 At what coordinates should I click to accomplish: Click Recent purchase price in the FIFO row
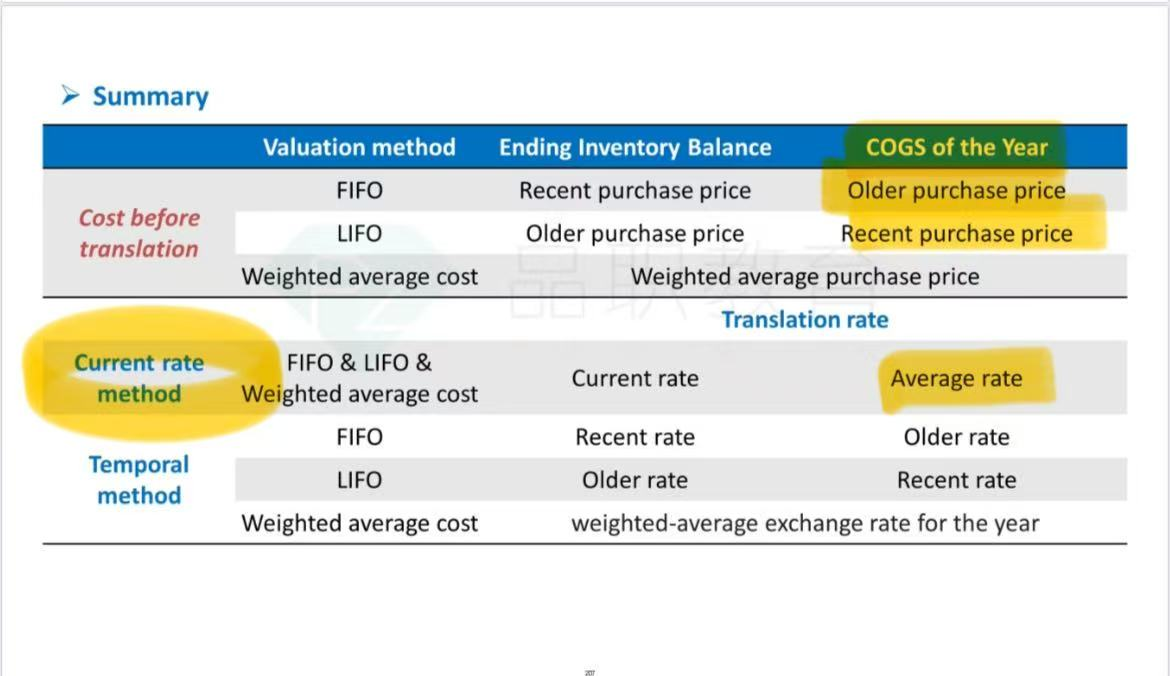tap(635, 190)
